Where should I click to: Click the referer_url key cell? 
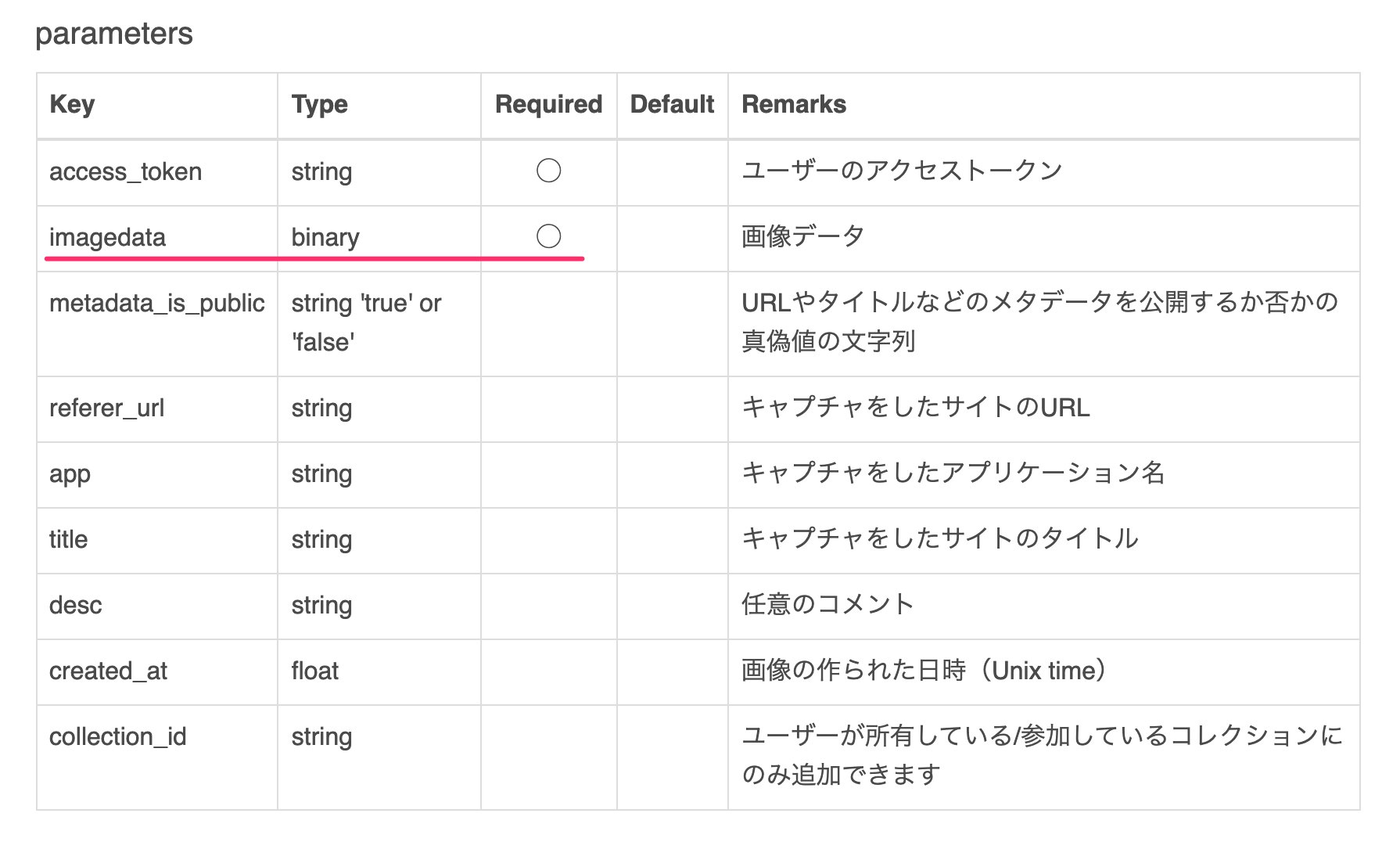[x=157, y=409]
